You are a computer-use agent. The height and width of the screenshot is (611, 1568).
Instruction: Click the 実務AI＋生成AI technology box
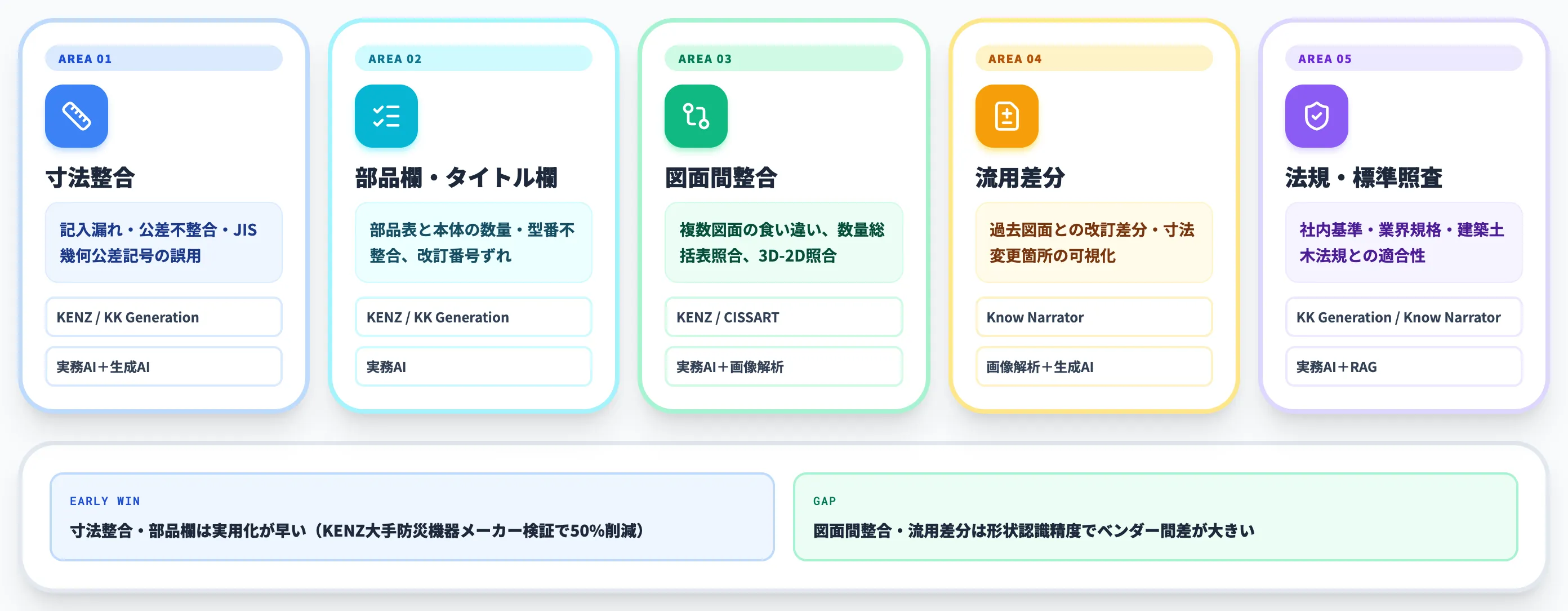coord(164,367)
